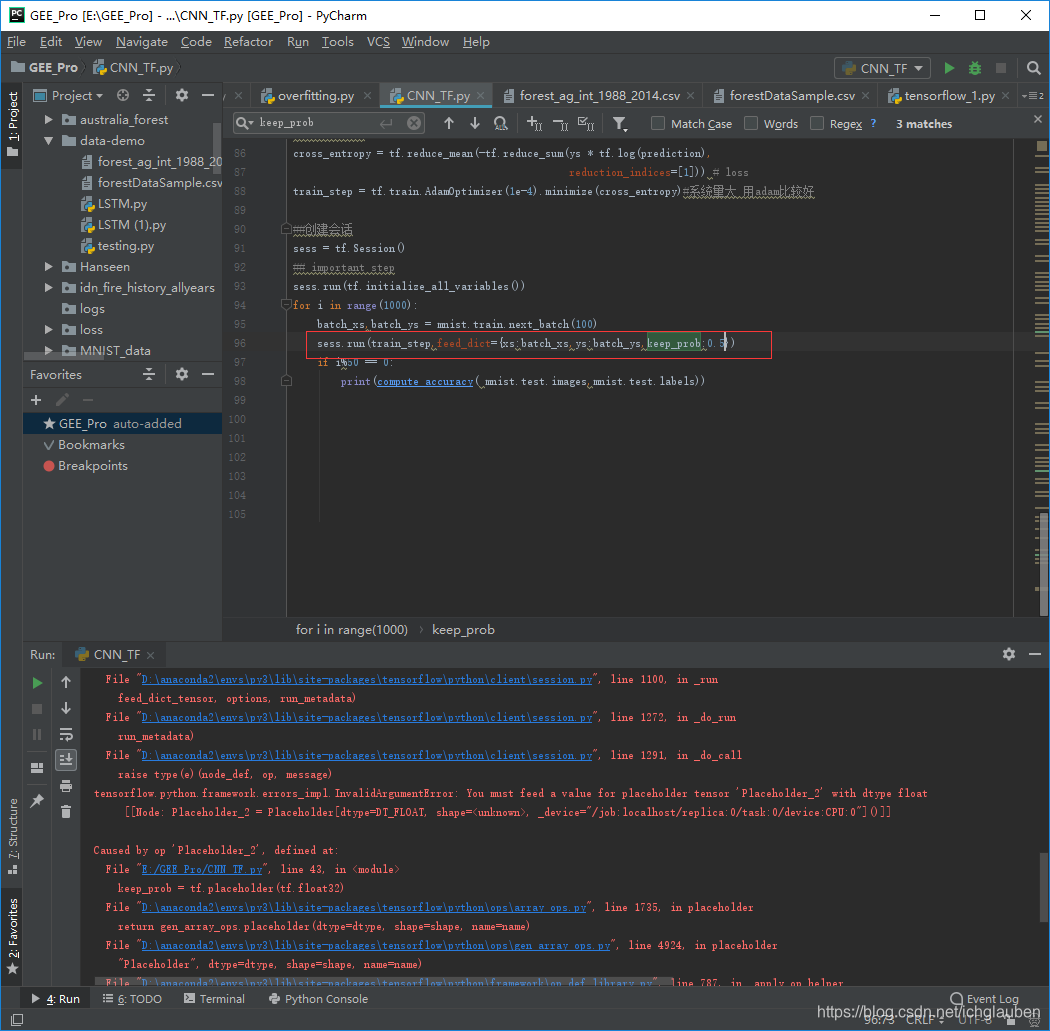Open the Event Log
Viewport: 1050px width, 1031px height.
(984, 999)
